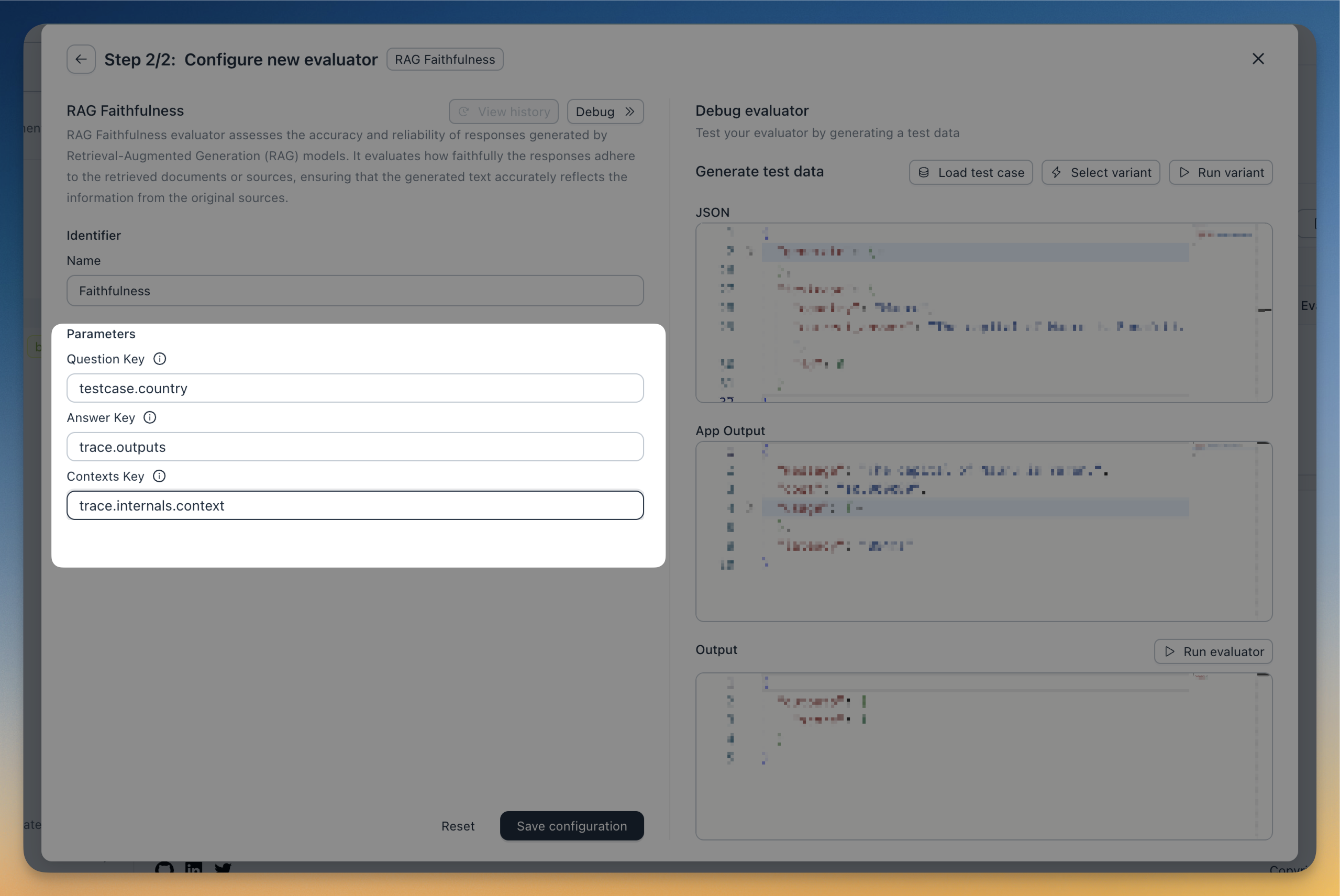Save the evaluator configuration

click(571, 826)
